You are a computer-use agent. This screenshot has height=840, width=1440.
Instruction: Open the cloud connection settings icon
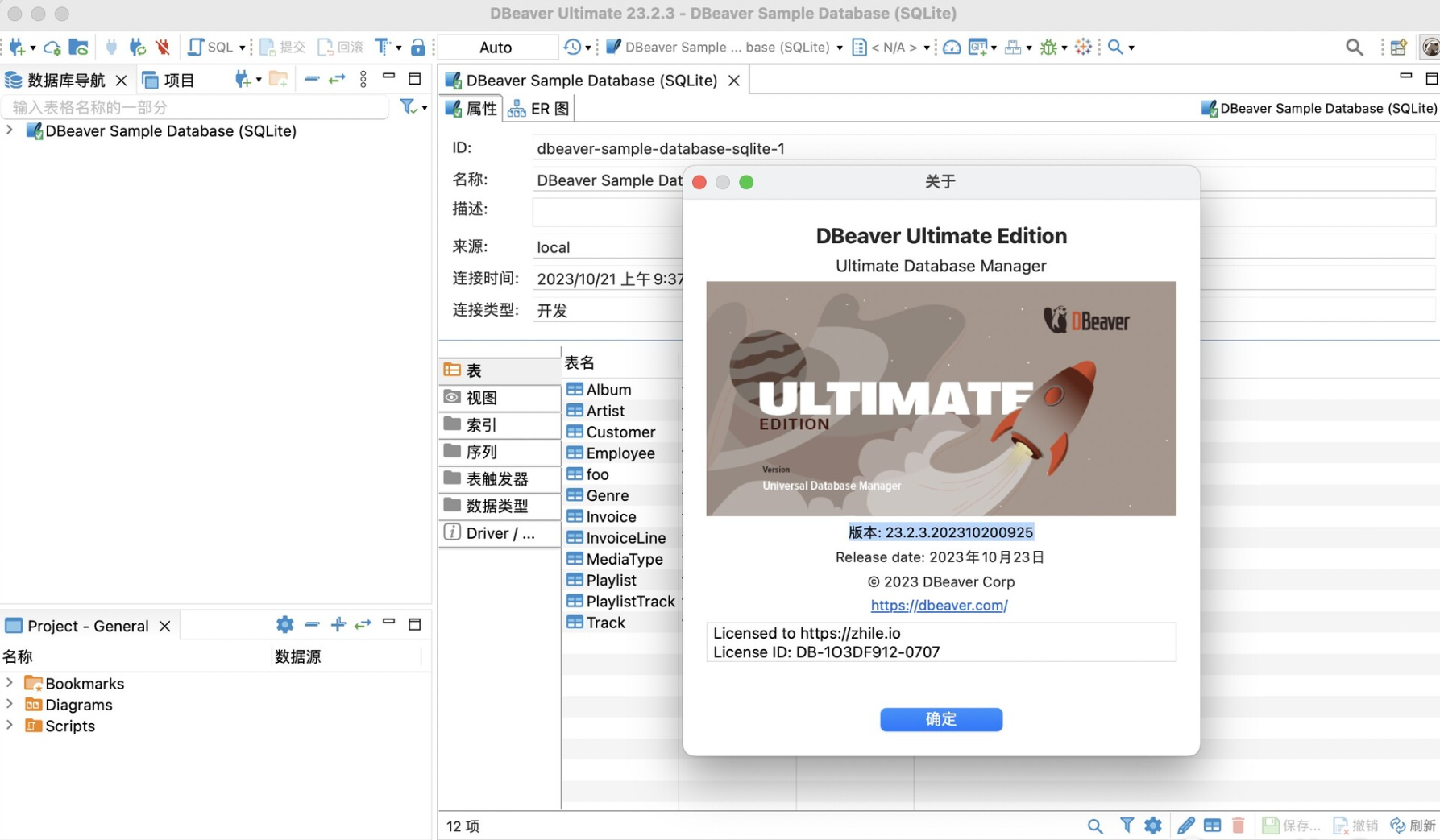point(52,47)
